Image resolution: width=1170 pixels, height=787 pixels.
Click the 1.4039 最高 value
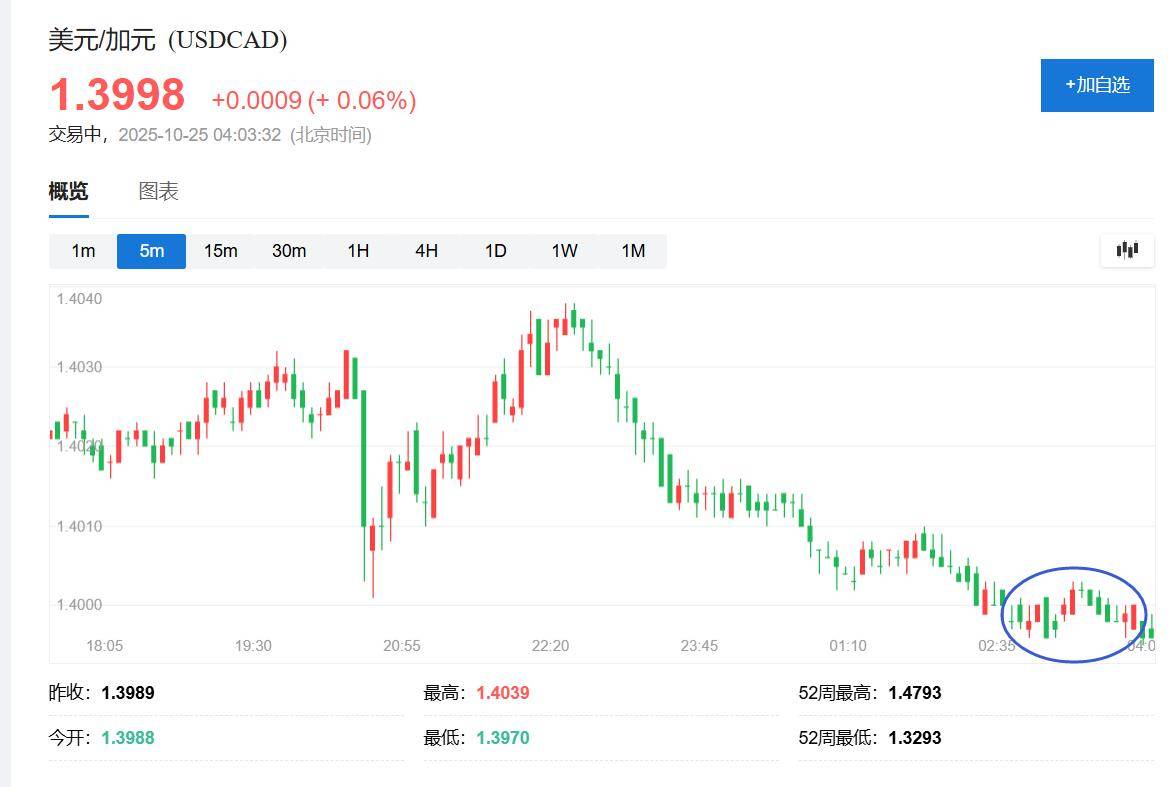tap(502, 693)
